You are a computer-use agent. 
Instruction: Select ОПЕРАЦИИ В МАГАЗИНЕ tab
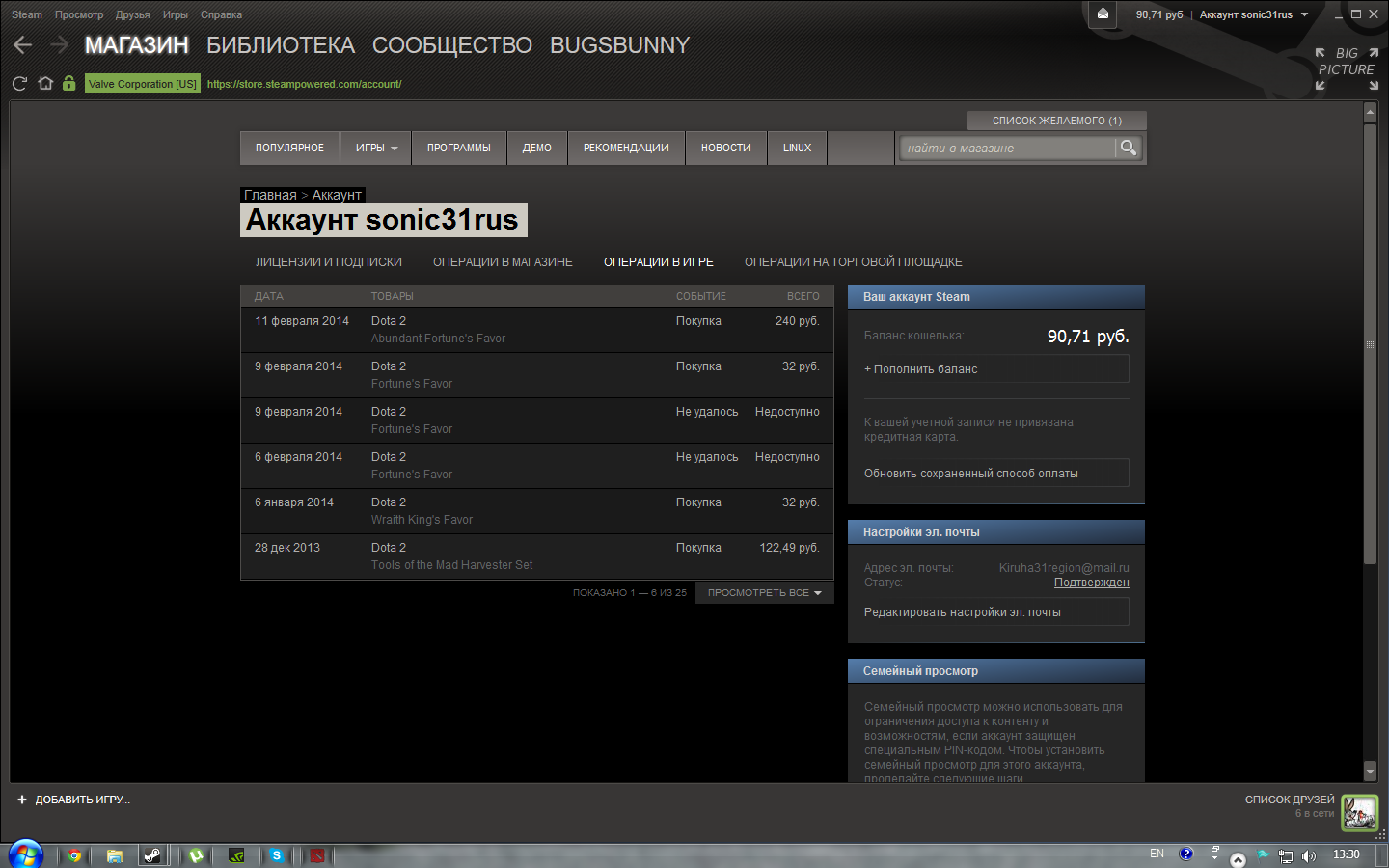pos(503,262)
